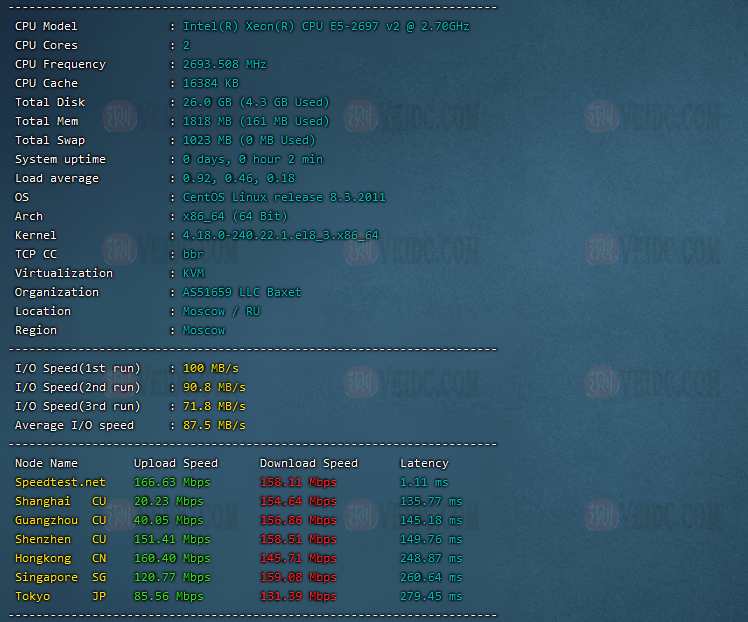Screen dimensions: 748x622
Task: Click the Tokyo latency 279.45 ms
Action: [431, 596]
